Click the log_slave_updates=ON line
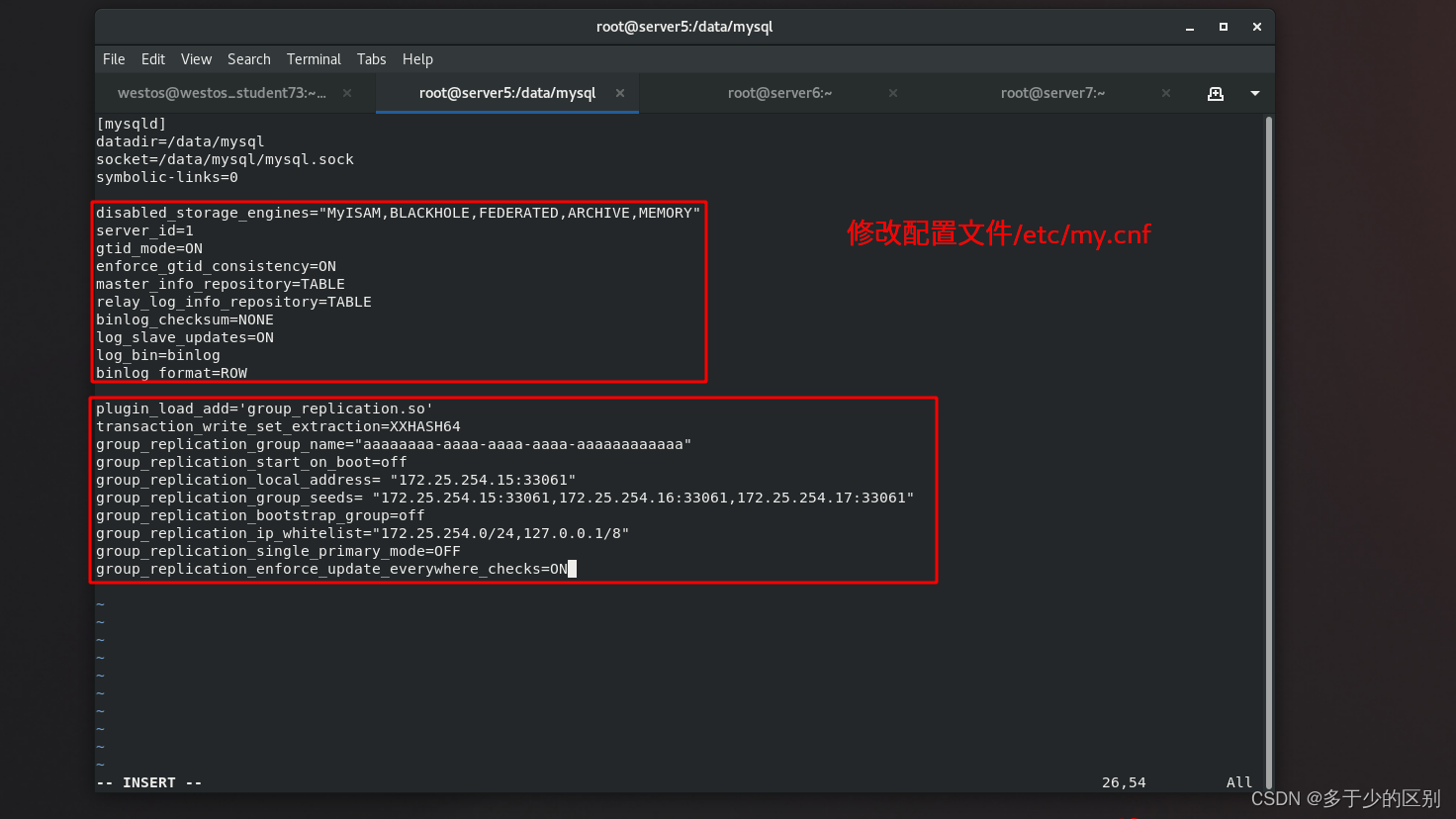Screen dimensions: 1456x819 pos(185,337)
